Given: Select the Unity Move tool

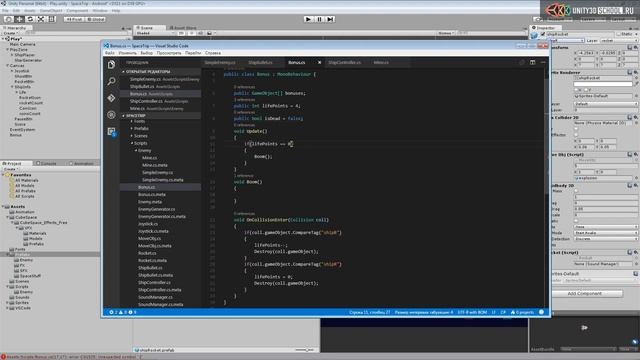Looking at the screenshot, I should point(19,19).
